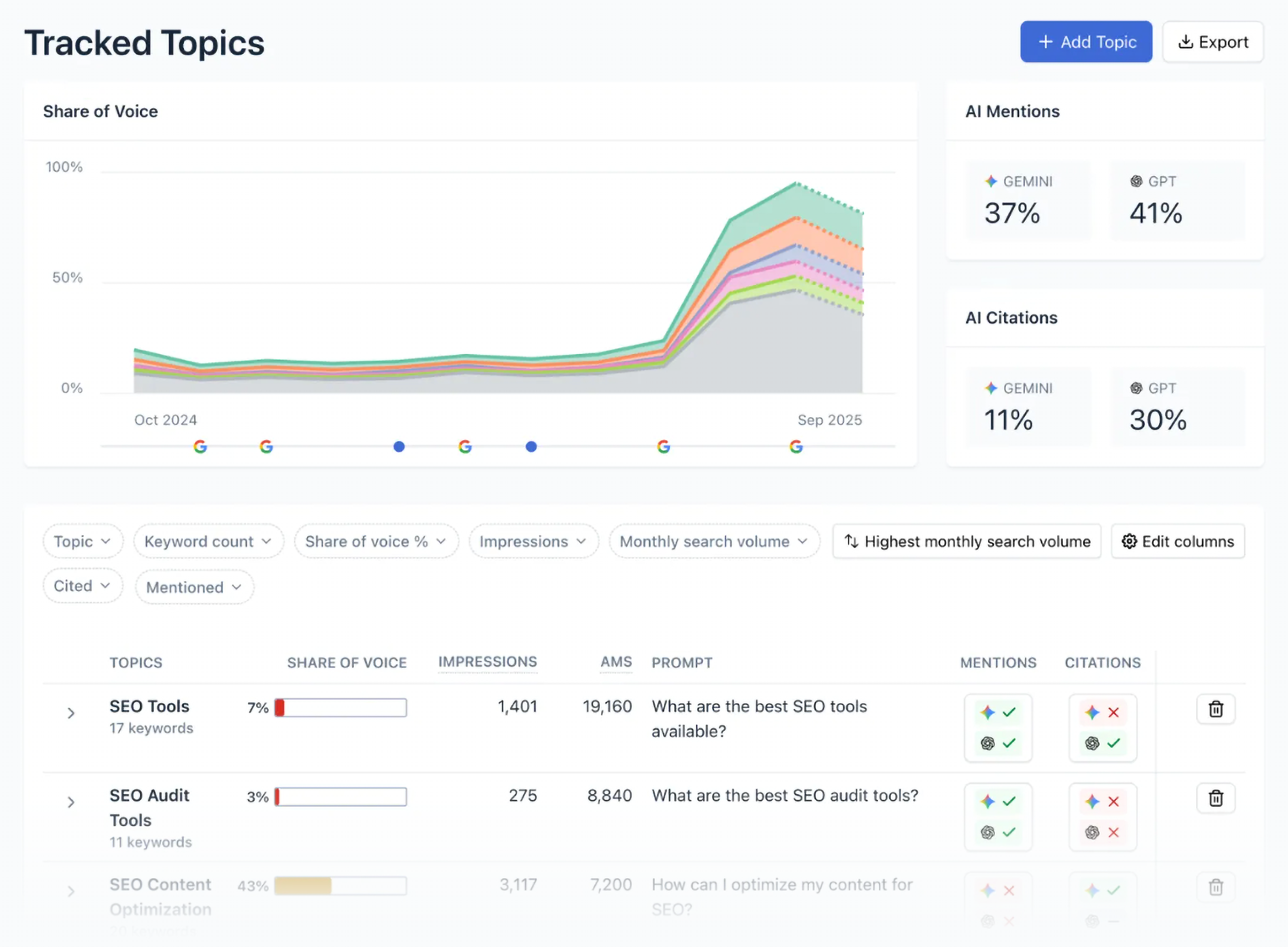Click the Impressions column header
Screen dimensions: 1288x947
488,662
